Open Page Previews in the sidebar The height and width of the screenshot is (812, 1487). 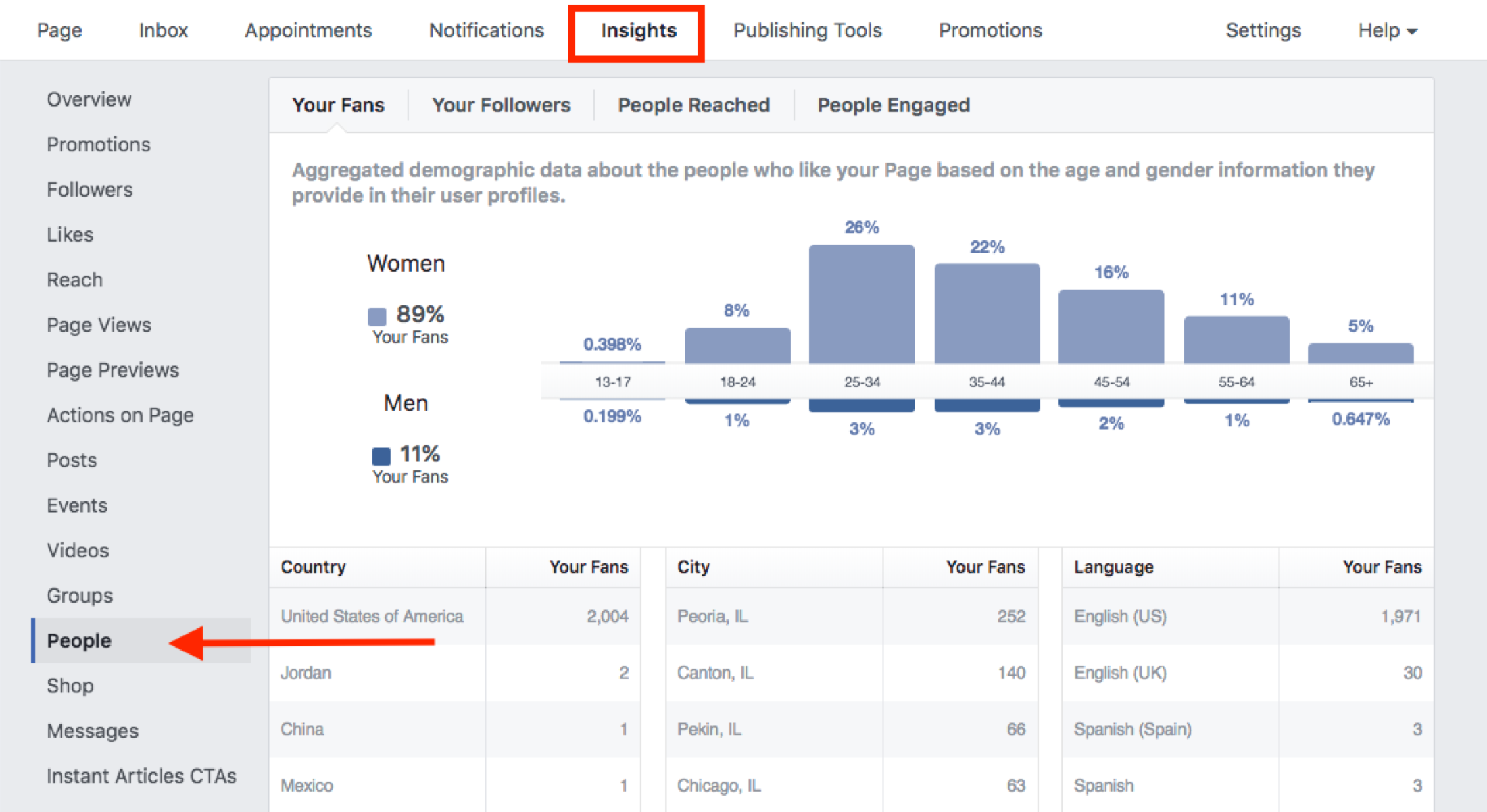pyautogui.click(x=113, y=370)
